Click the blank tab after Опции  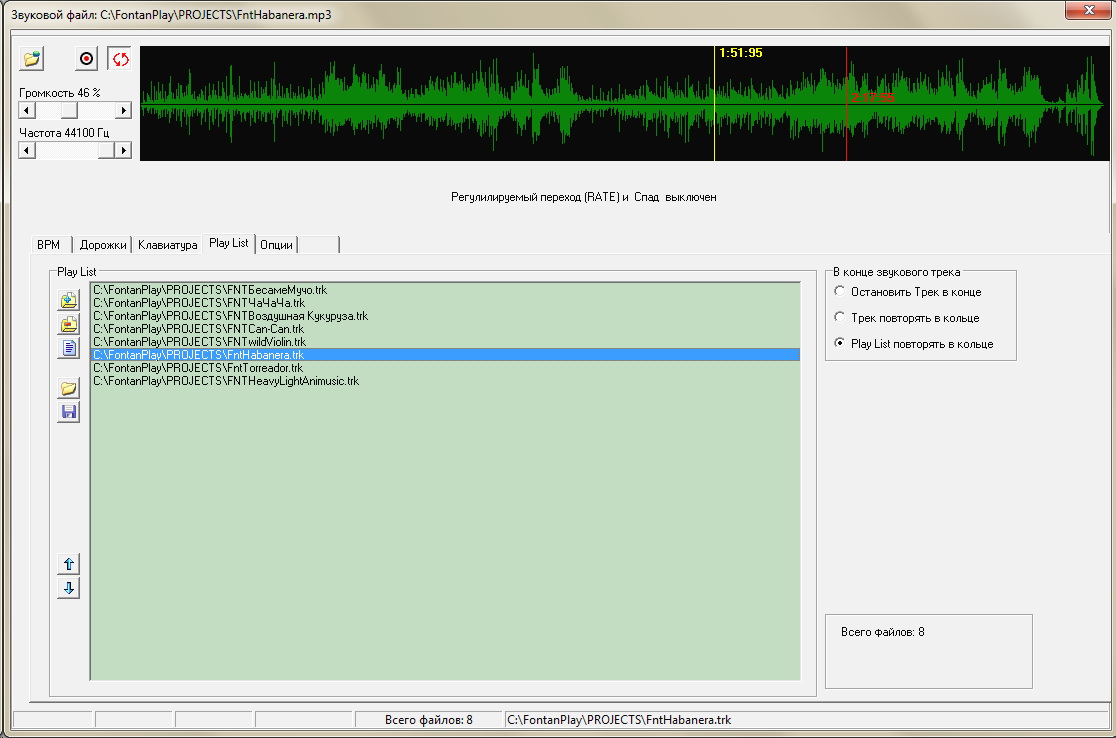tap(319, 245)
